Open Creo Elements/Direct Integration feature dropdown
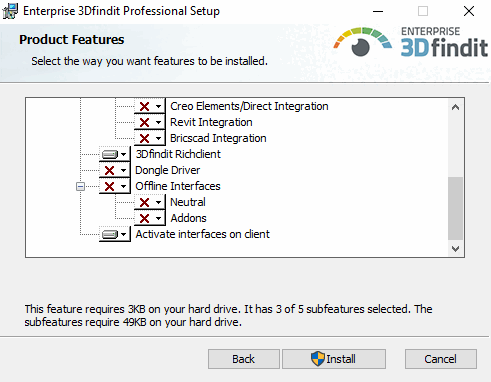This screenshot has height=382, width=491. pos(150,106)
